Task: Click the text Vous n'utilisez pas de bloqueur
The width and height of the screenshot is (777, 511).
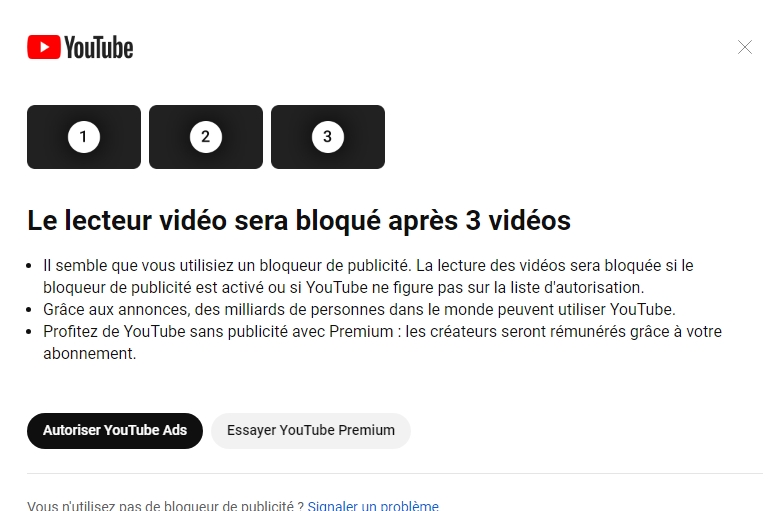Action: click(x=166, y=506)
